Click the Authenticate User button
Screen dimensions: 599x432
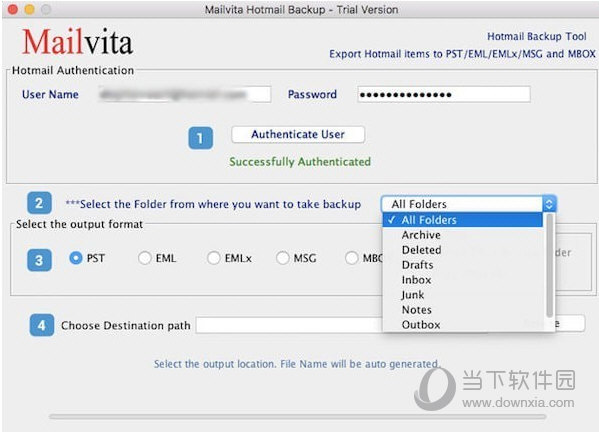point(298,134)
